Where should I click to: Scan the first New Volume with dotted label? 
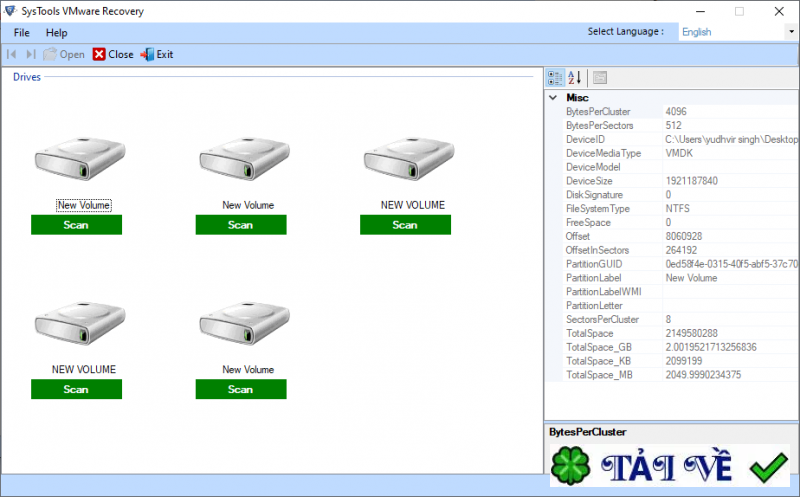[x=77, y=225]
